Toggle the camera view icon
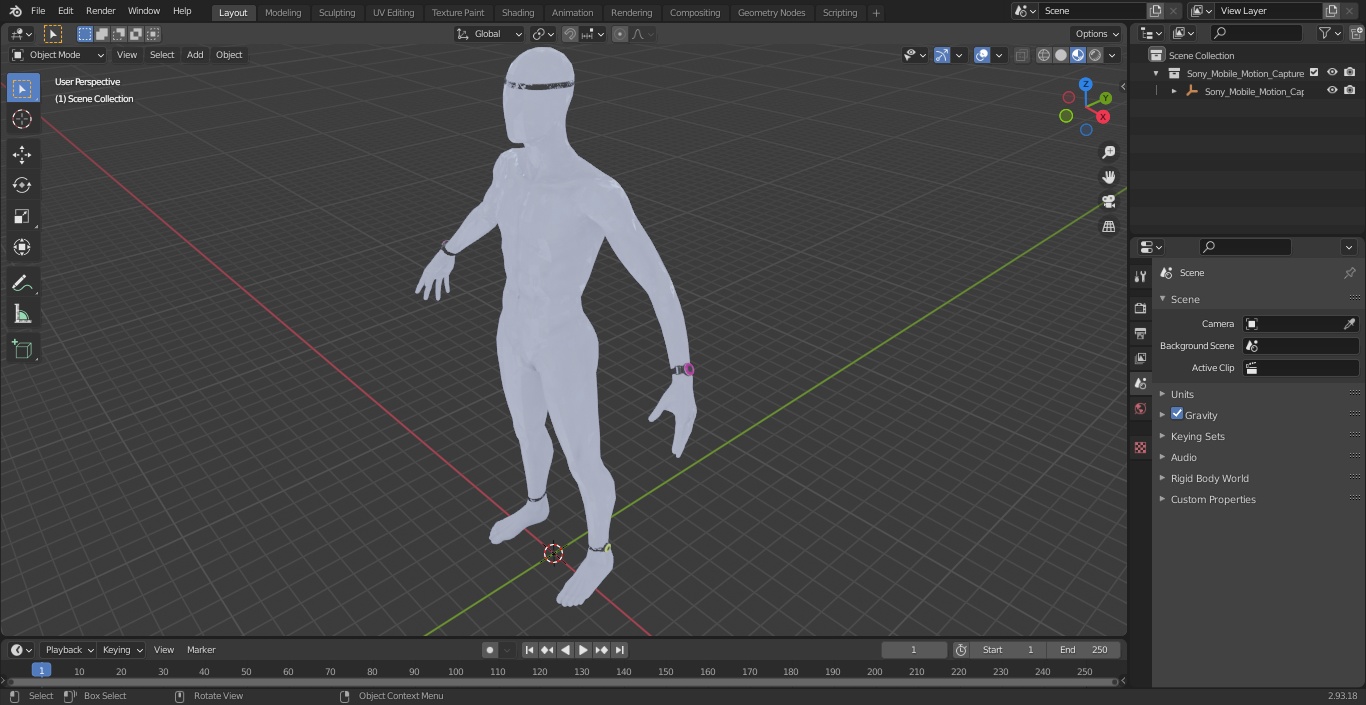1366x705 pixels. point(1108,201)
